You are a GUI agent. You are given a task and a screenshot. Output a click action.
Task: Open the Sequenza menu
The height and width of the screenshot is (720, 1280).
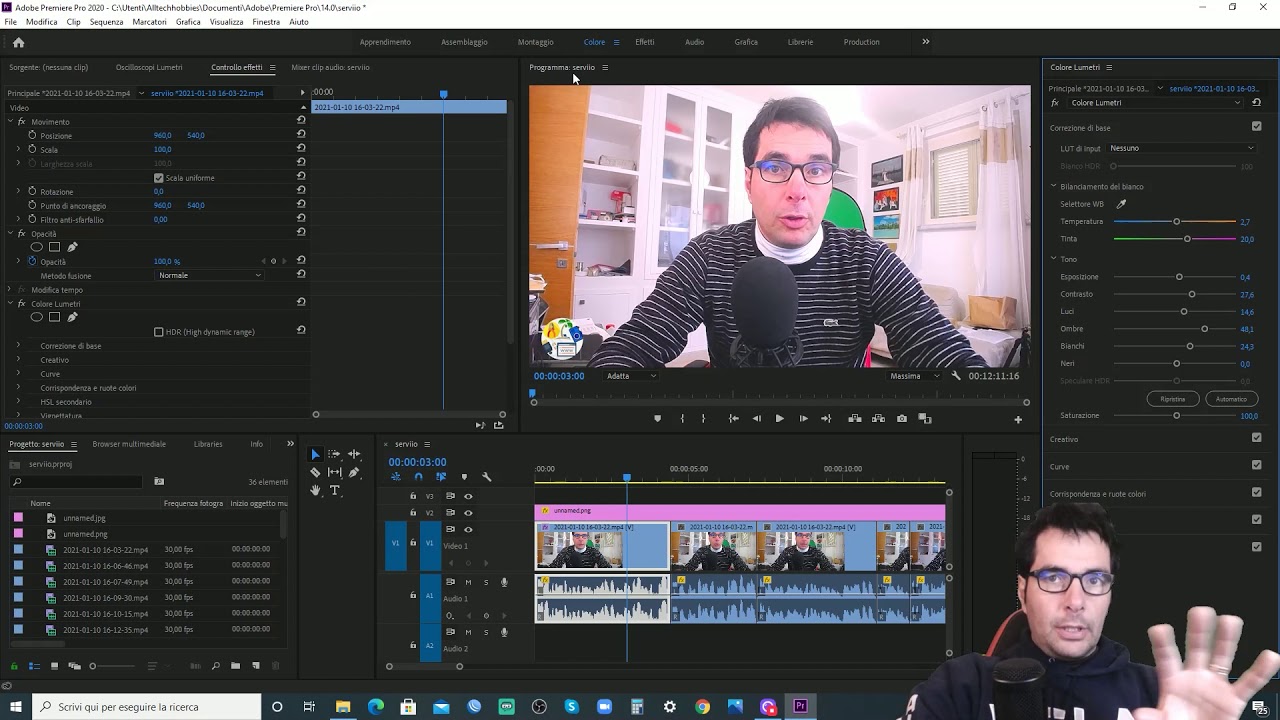pos(106,22)
